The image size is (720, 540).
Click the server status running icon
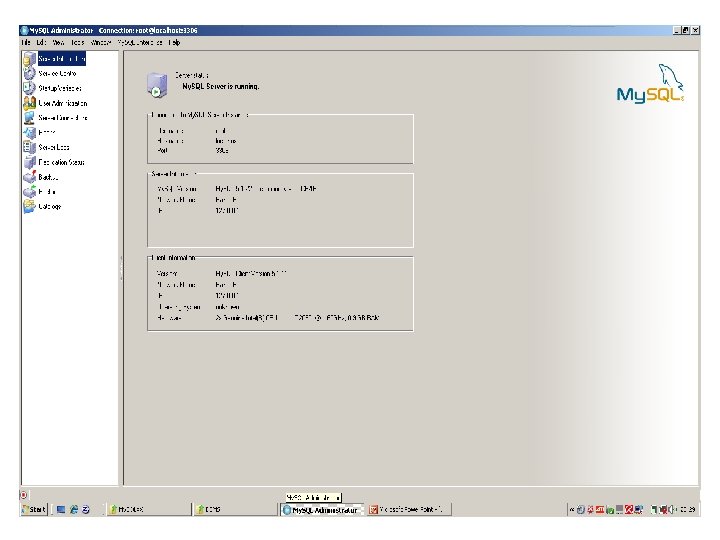(157, 85)
